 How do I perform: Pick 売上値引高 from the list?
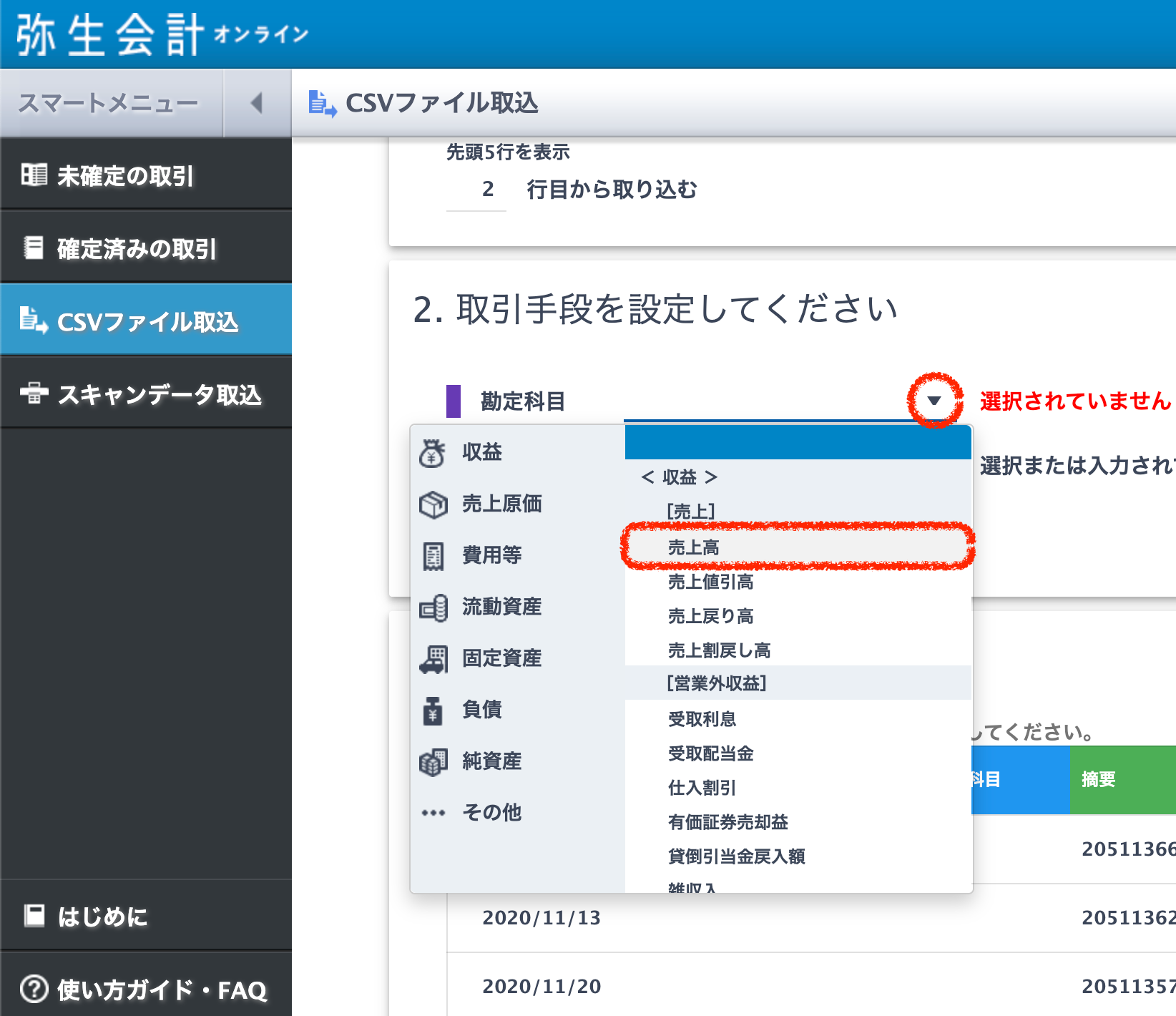(710, 582)
